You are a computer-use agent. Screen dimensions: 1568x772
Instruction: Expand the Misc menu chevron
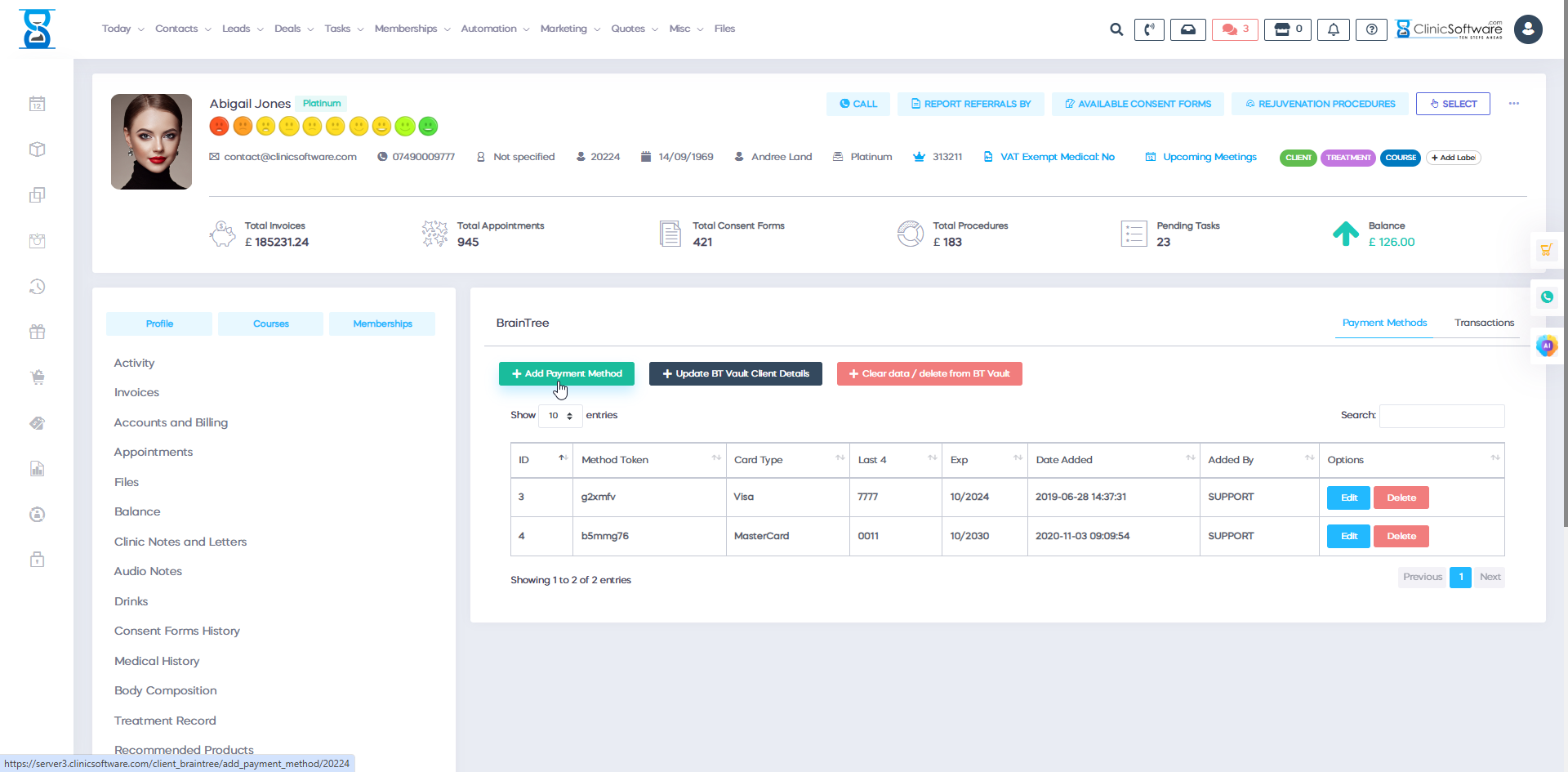(x=701, y=29)
